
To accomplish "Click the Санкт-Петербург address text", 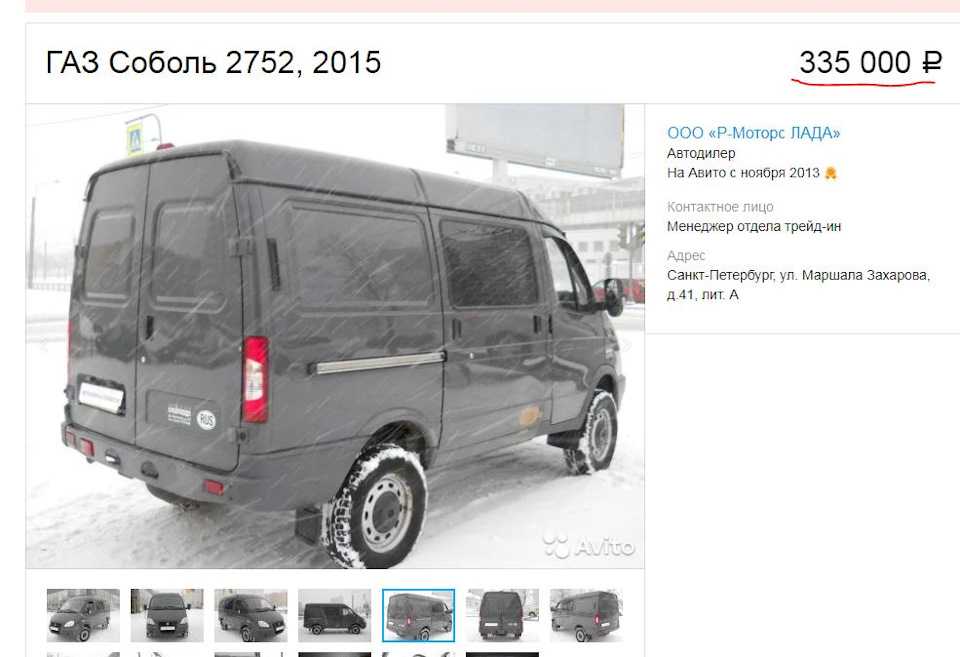I will click(x=798, y=285).
